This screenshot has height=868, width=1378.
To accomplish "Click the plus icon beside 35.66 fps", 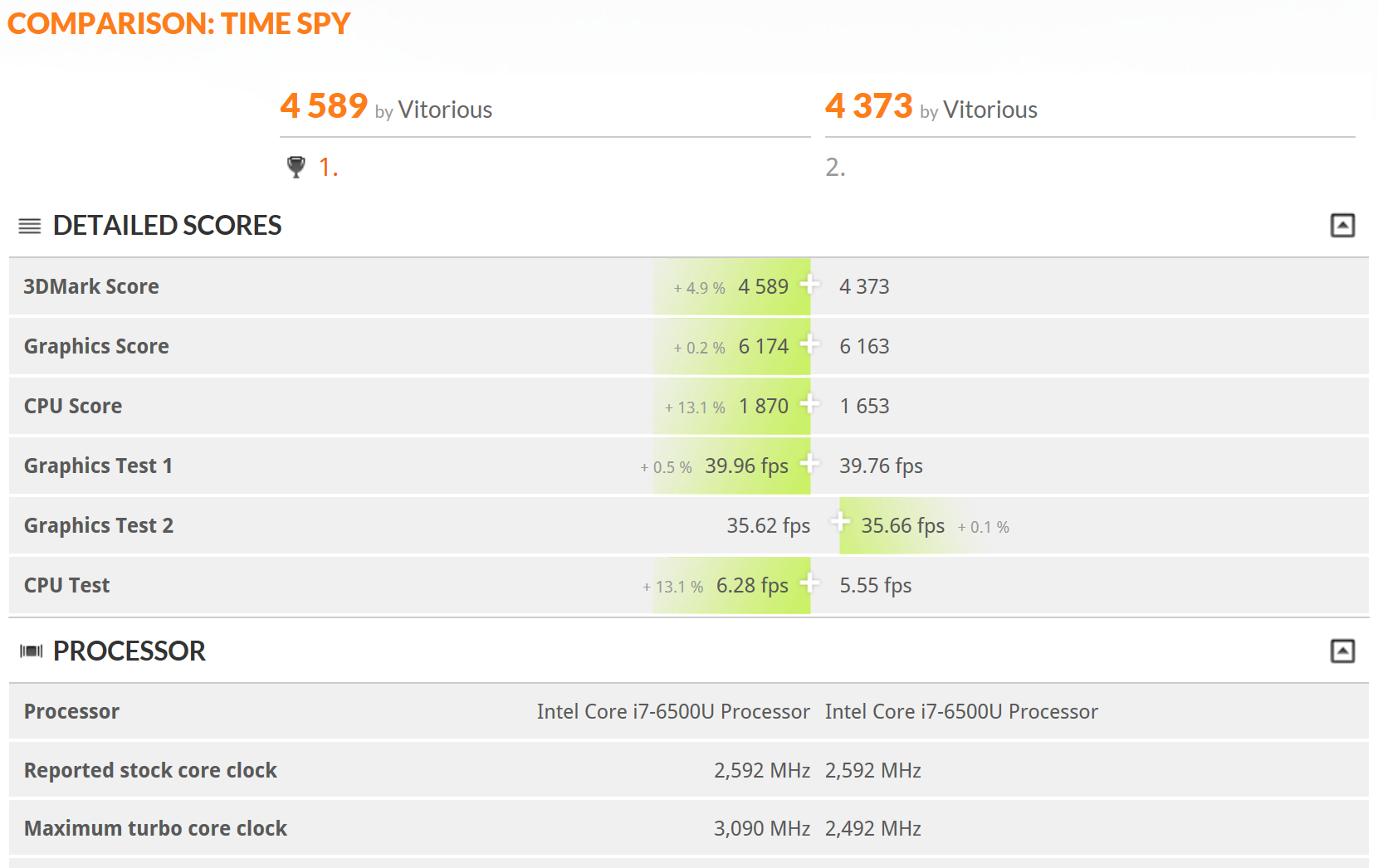I will pos(840,523).
